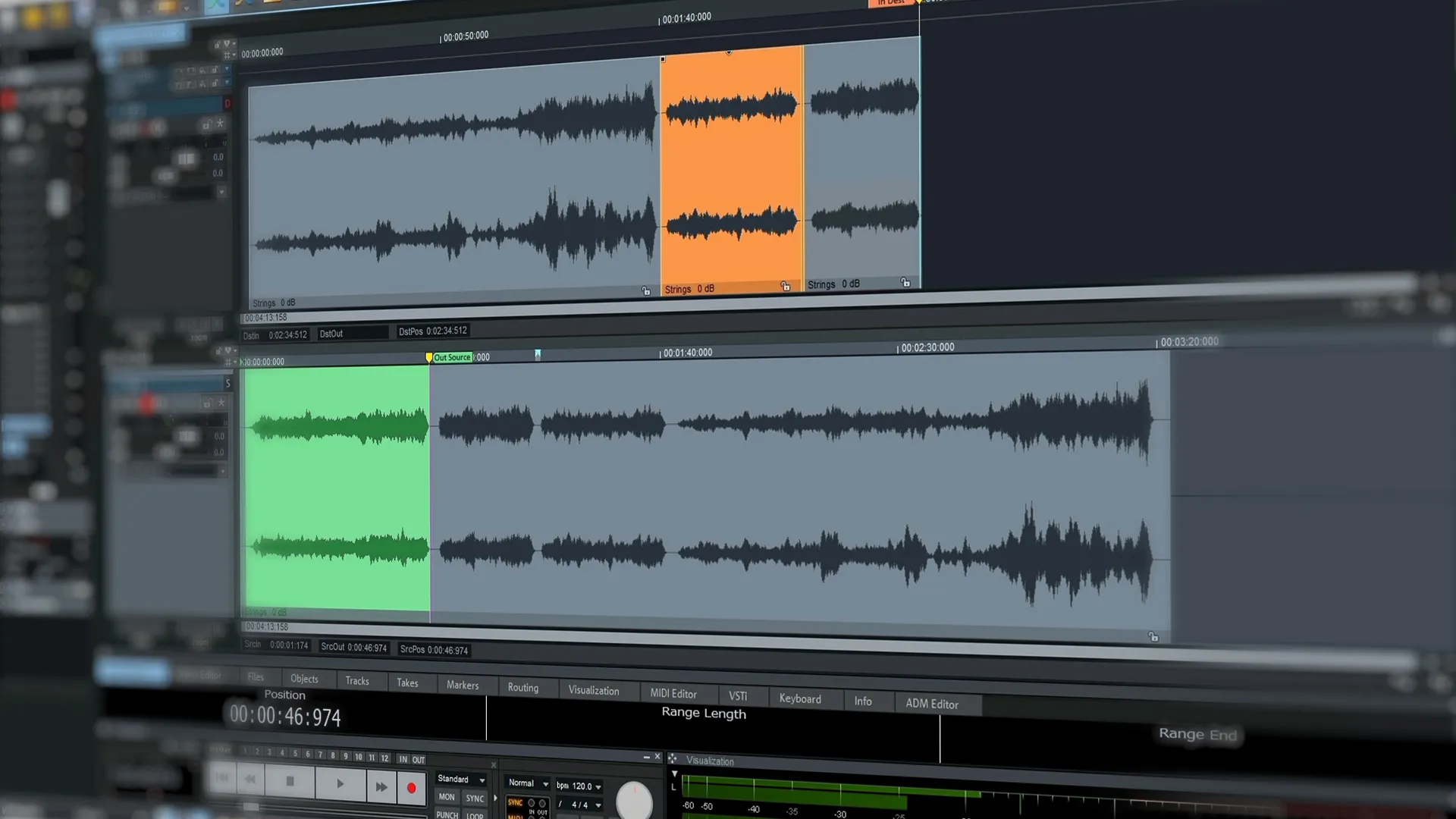Open the Markers tab

[x=463, y=685]
